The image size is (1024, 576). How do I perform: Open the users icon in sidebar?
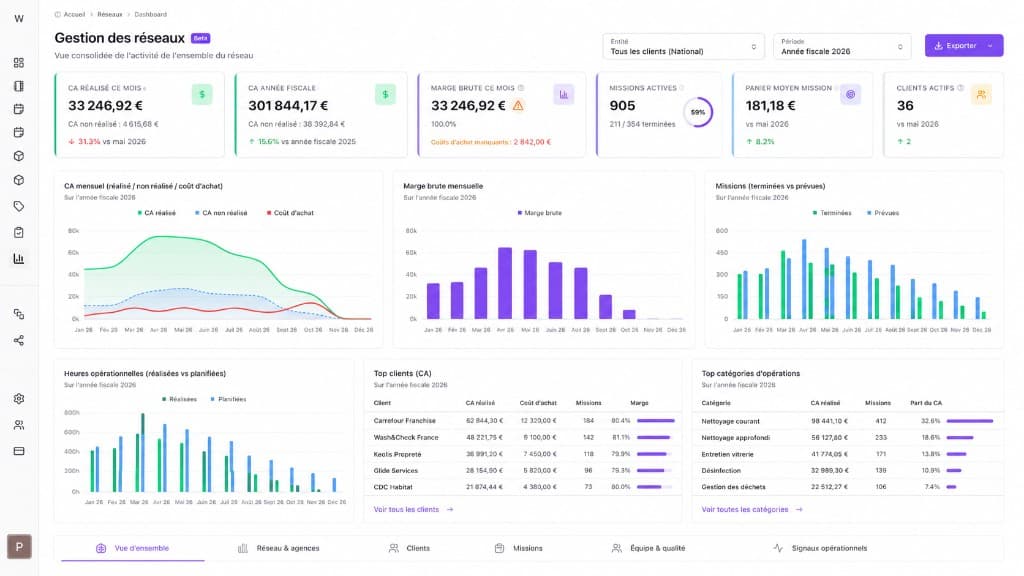pos(19,425)
